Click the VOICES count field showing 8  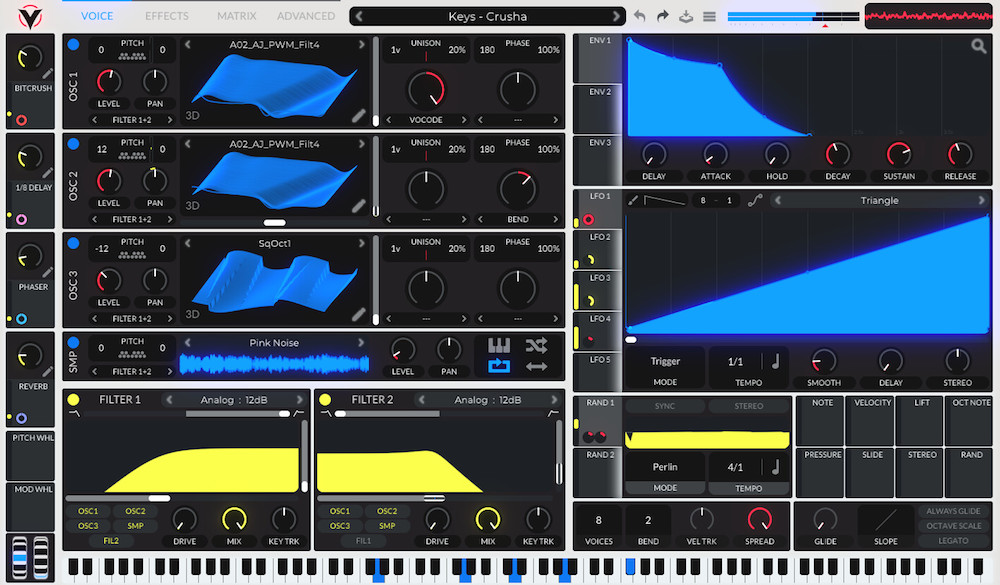(598, 520)
